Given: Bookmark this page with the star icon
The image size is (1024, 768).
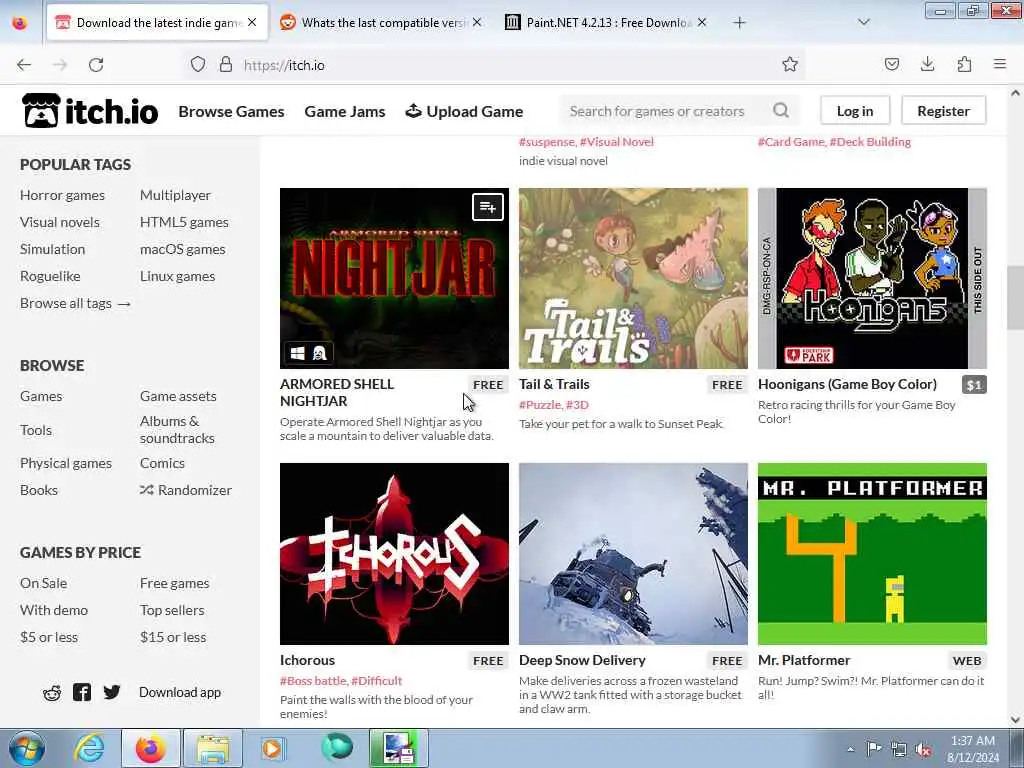Looking at the screenshot, I should (790, 65).
